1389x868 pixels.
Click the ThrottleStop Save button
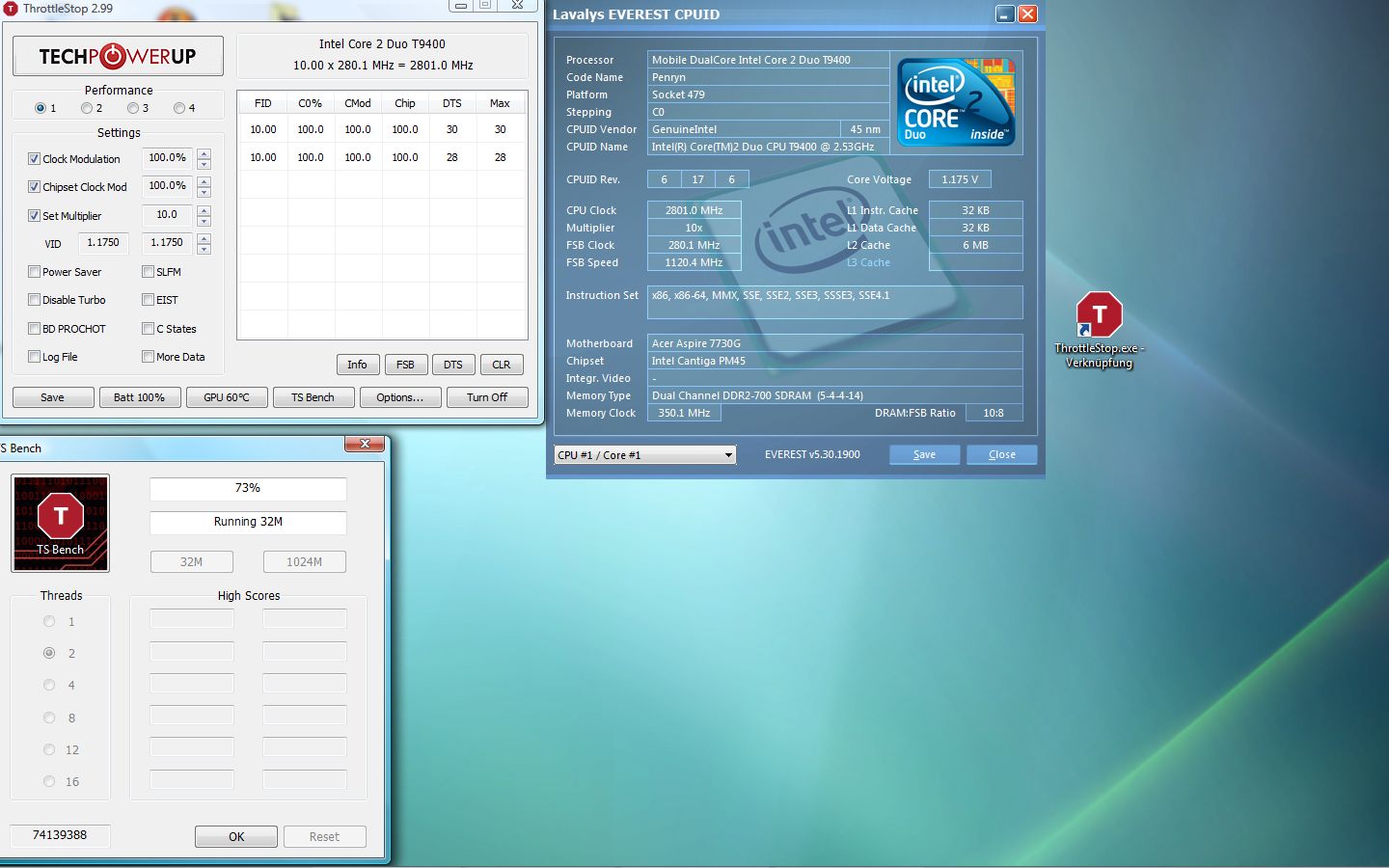coord(53,397)
